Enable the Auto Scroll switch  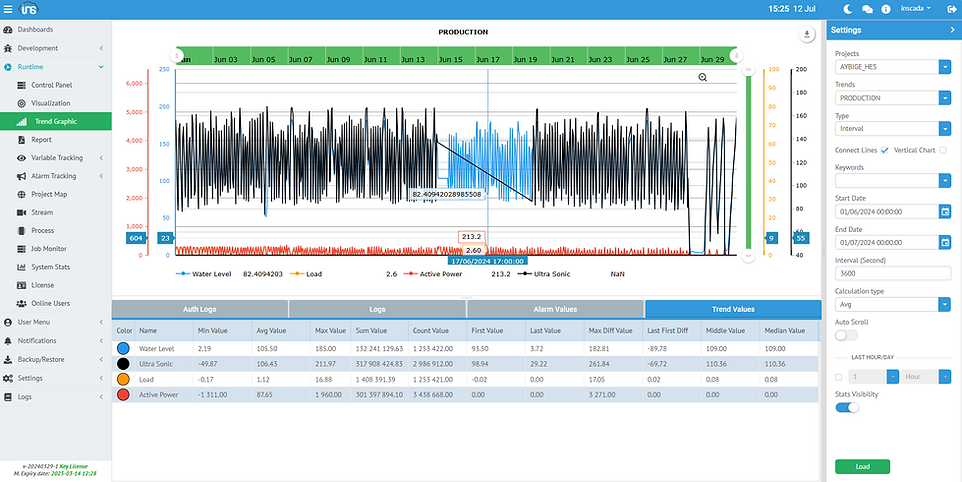tap(846, 335)
